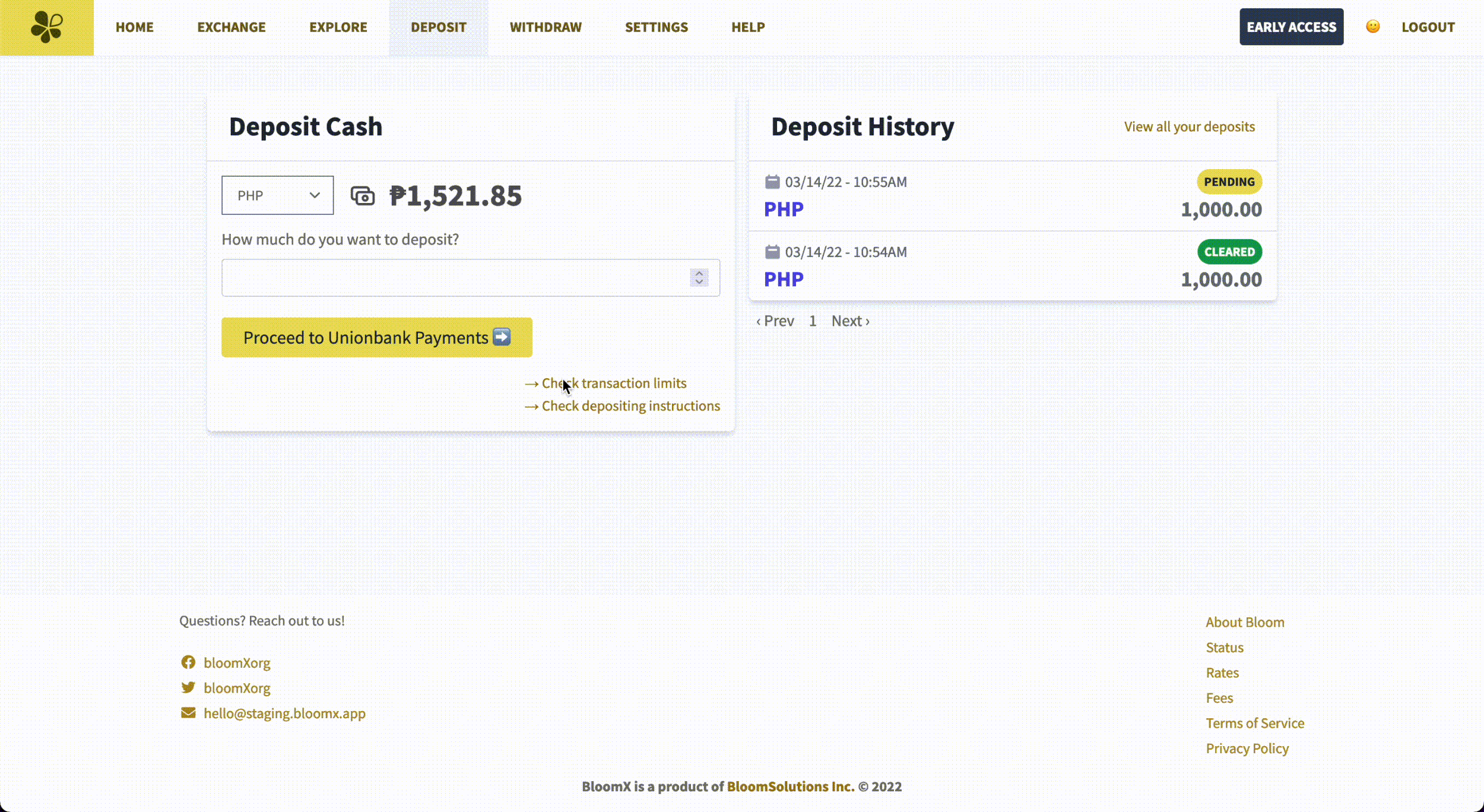Open the Settings menu item
The height and width of the screenshot is (812, 1484).
coord(656,27)
